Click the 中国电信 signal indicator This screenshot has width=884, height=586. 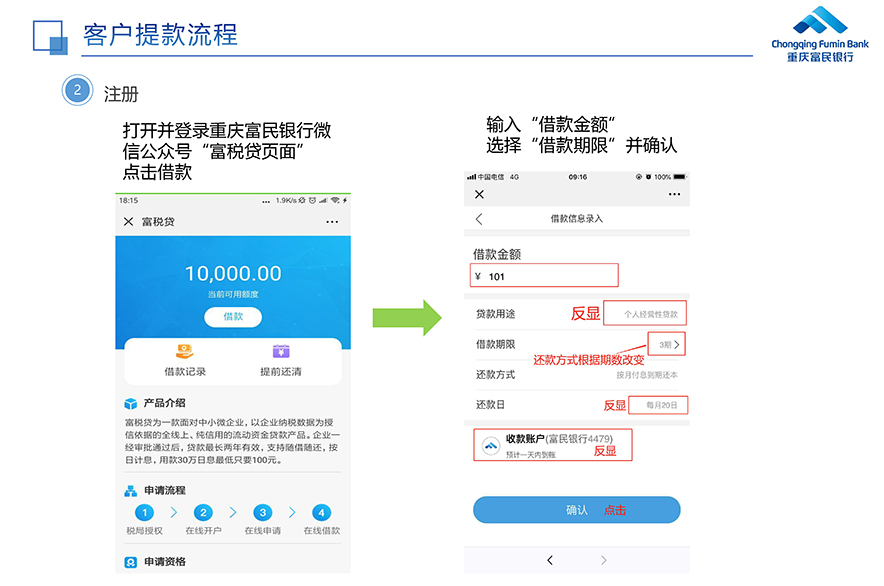click(x=485, y=177)
